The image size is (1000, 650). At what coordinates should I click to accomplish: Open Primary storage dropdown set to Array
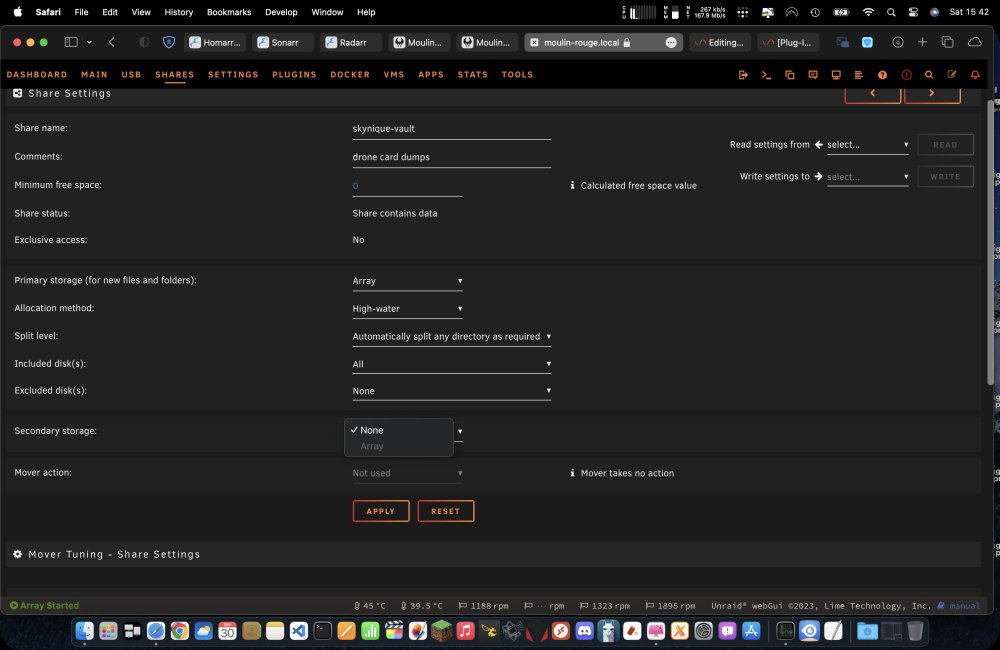tap(407, 281)
